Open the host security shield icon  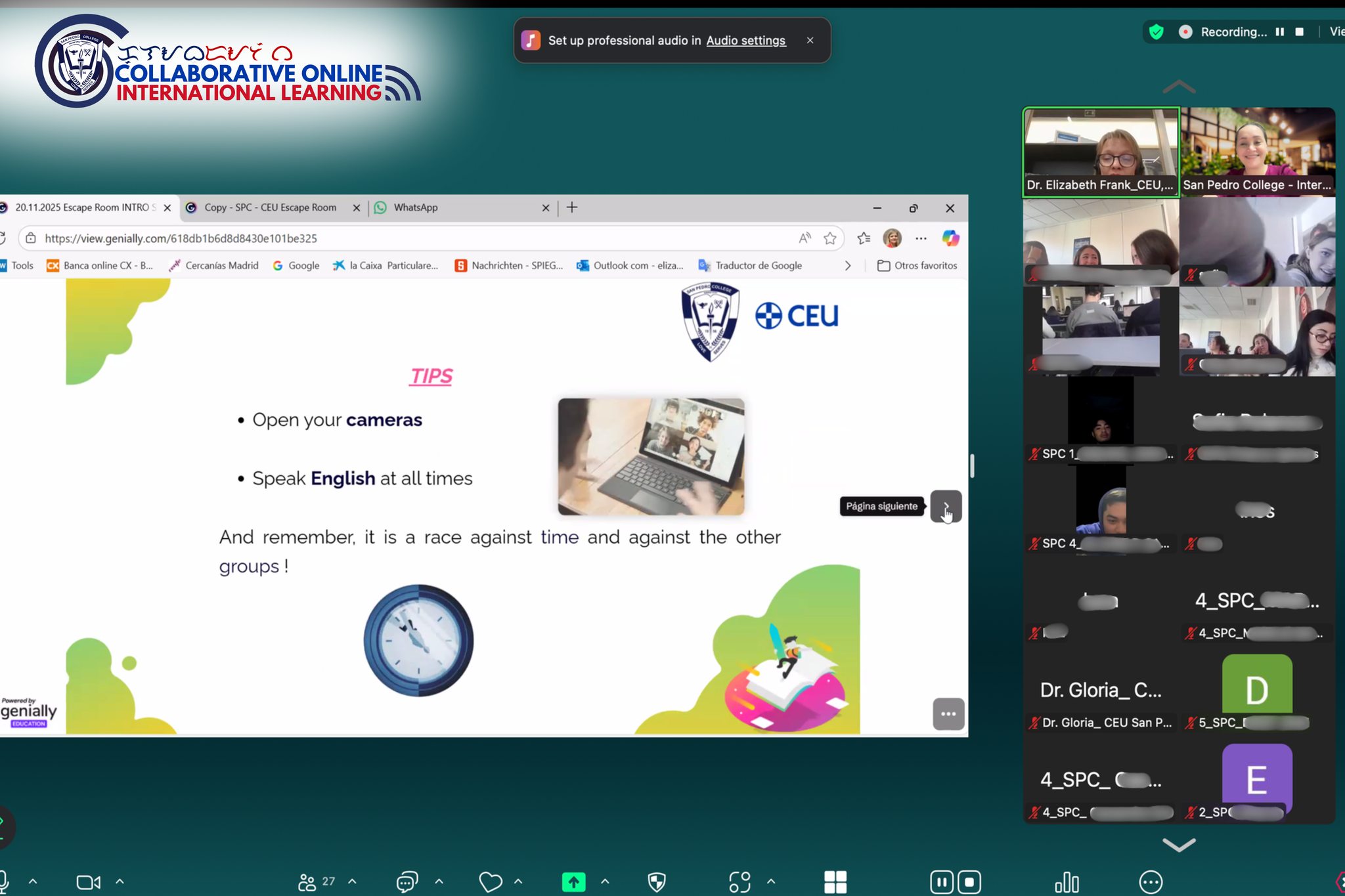657,882
